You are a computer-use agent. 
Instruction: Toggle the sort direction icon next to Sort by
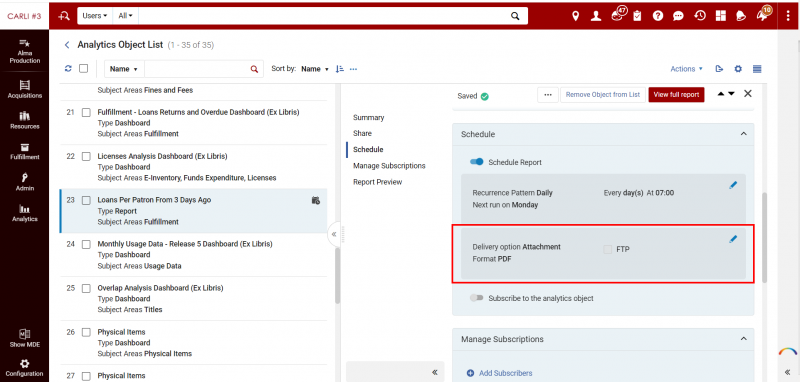tap(340, 69)
